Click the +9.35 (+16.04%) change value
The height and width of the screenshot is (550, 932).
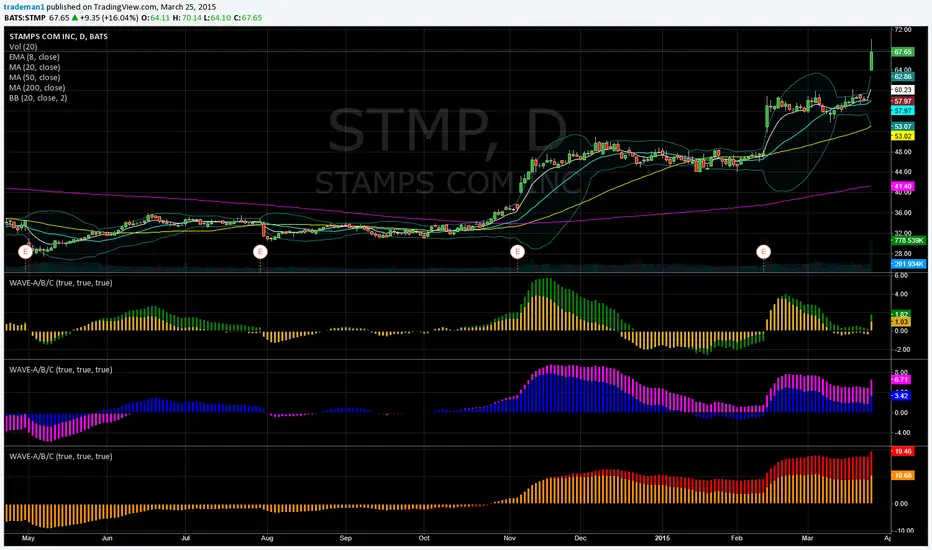(x=109, y=18)
